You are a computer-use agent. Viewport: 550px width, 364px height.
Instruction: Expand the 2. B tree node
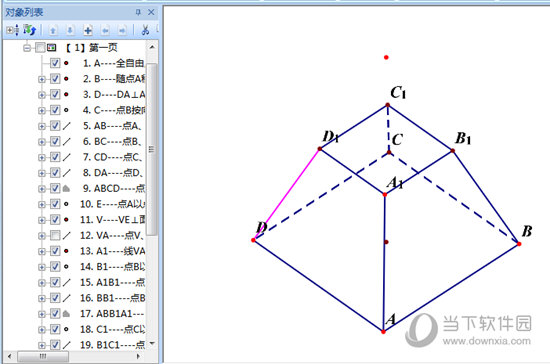point(42,79)
